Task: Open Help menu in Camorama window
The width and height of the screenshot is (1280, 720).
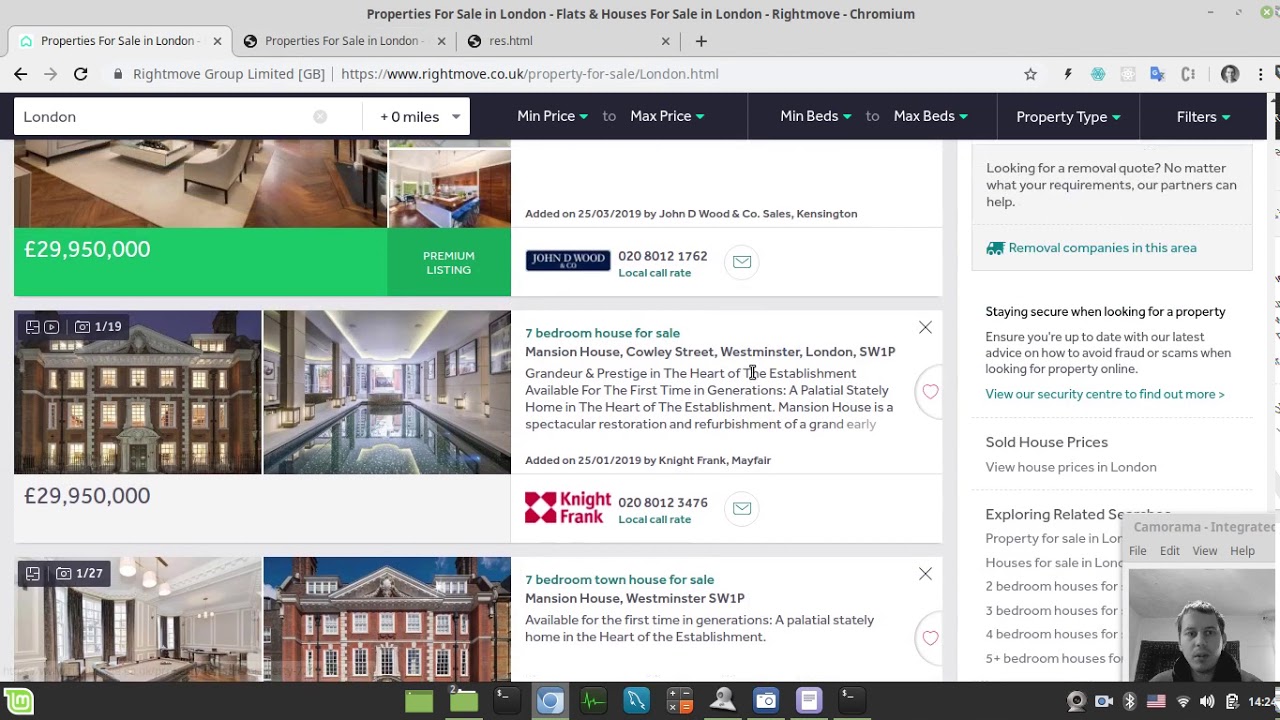Action: tap(1242, 551)
